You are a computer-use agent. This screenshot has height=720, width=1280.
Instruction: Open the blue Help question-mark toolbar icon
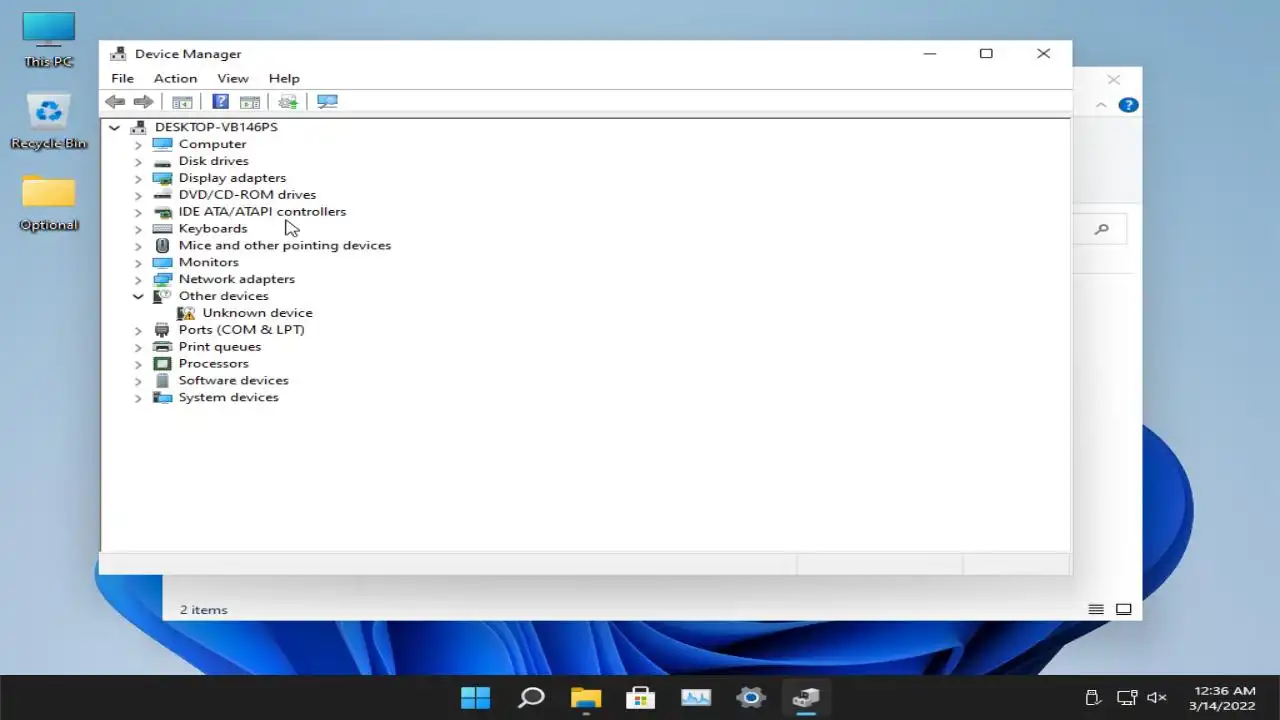221,101
